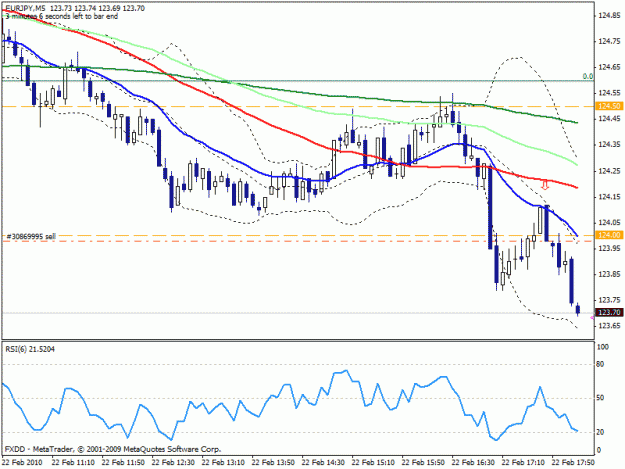Viewport: 625px width, 469px height.
Task: Click the 124.25 price scale label
Action: click(609, 171)
